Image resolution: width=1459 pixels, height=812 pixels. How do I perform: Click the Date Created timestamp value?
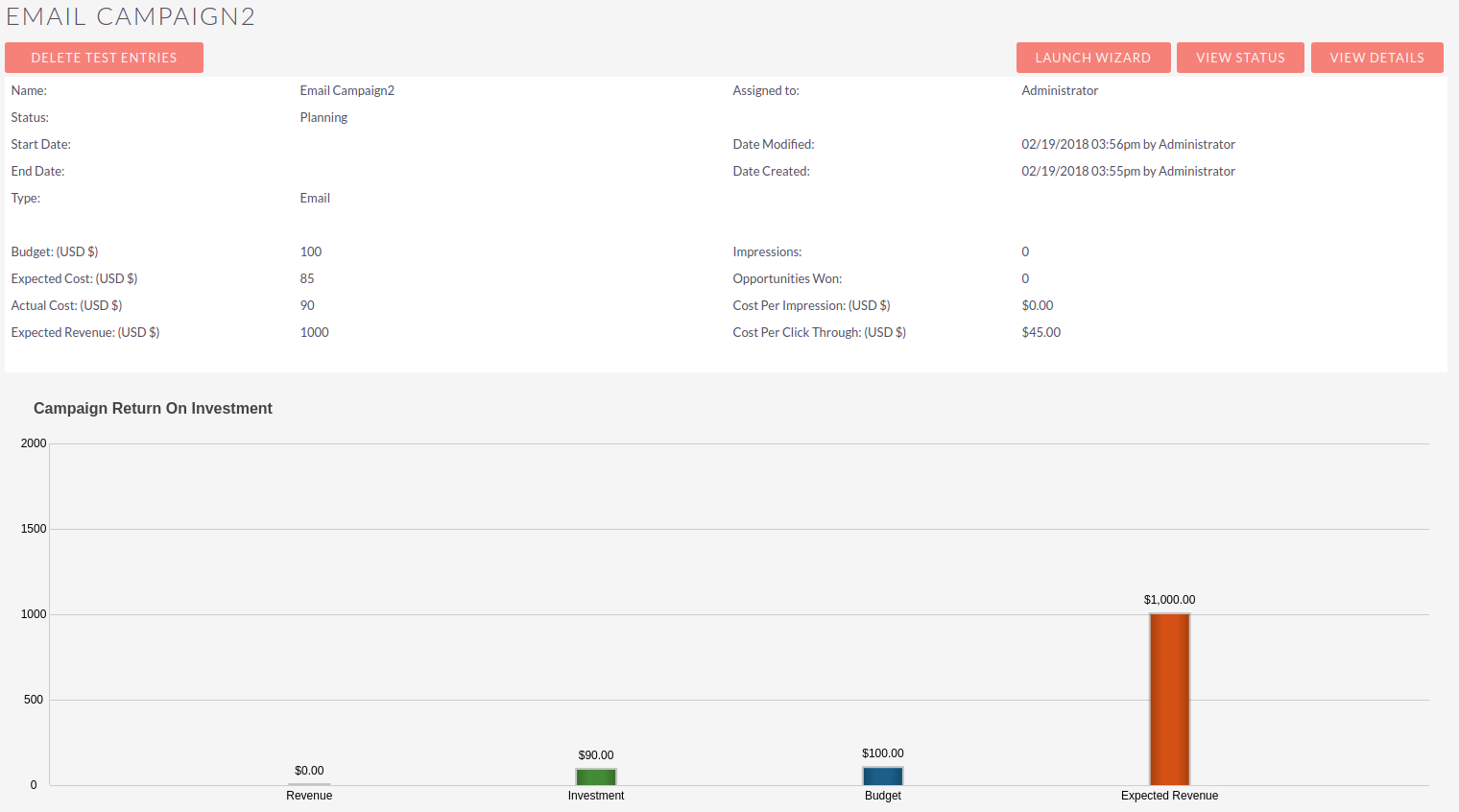tap(1128, 171)
